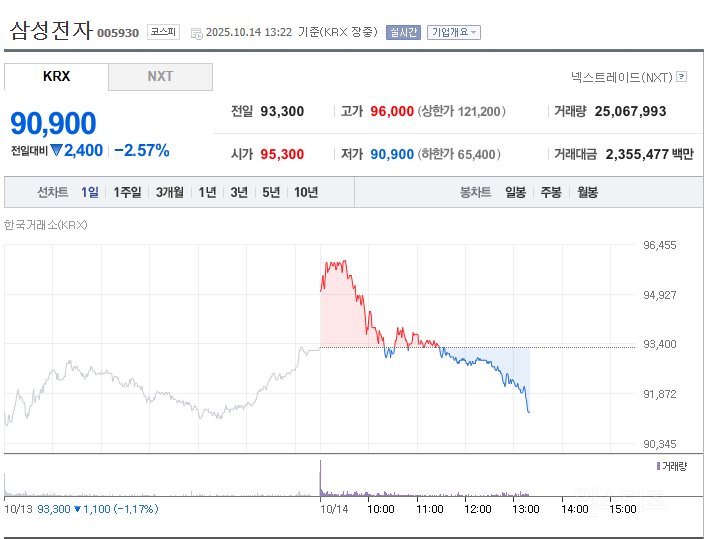
Task: Click the 넥스트레이드(NXT) link text
Action: pos(622,77)
